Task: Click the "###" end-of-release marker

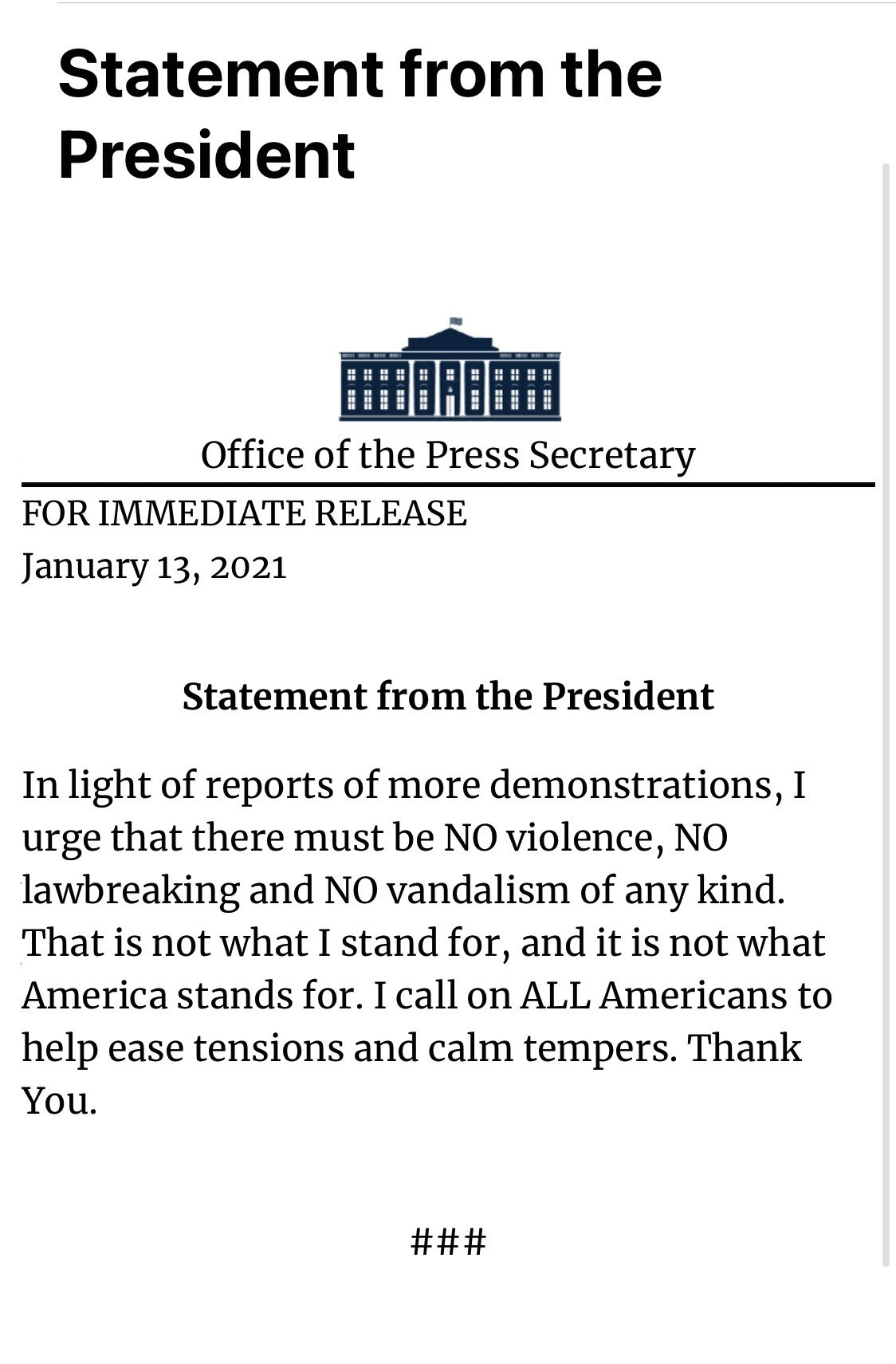Action: coord(448,1241)
